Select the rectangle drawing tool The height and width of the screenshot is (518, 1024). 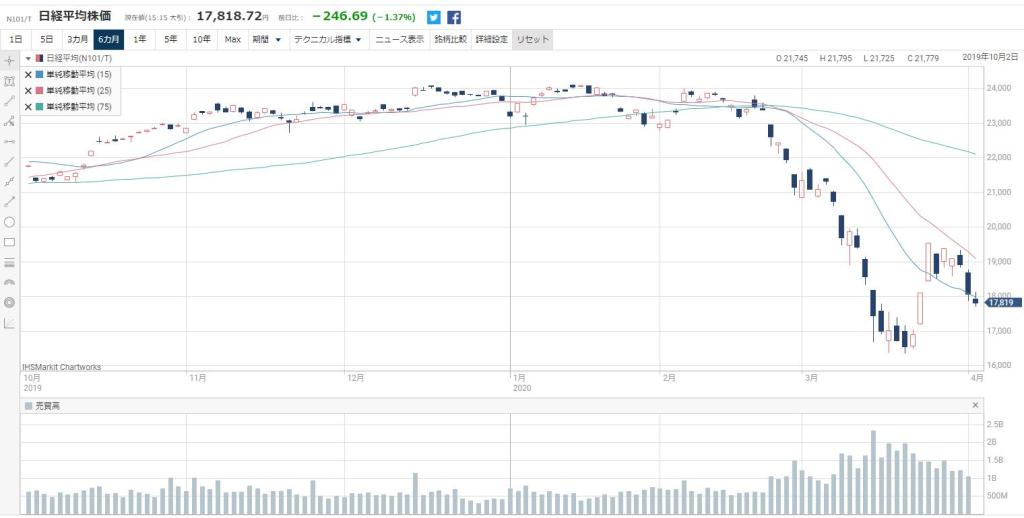coord(10,242)
